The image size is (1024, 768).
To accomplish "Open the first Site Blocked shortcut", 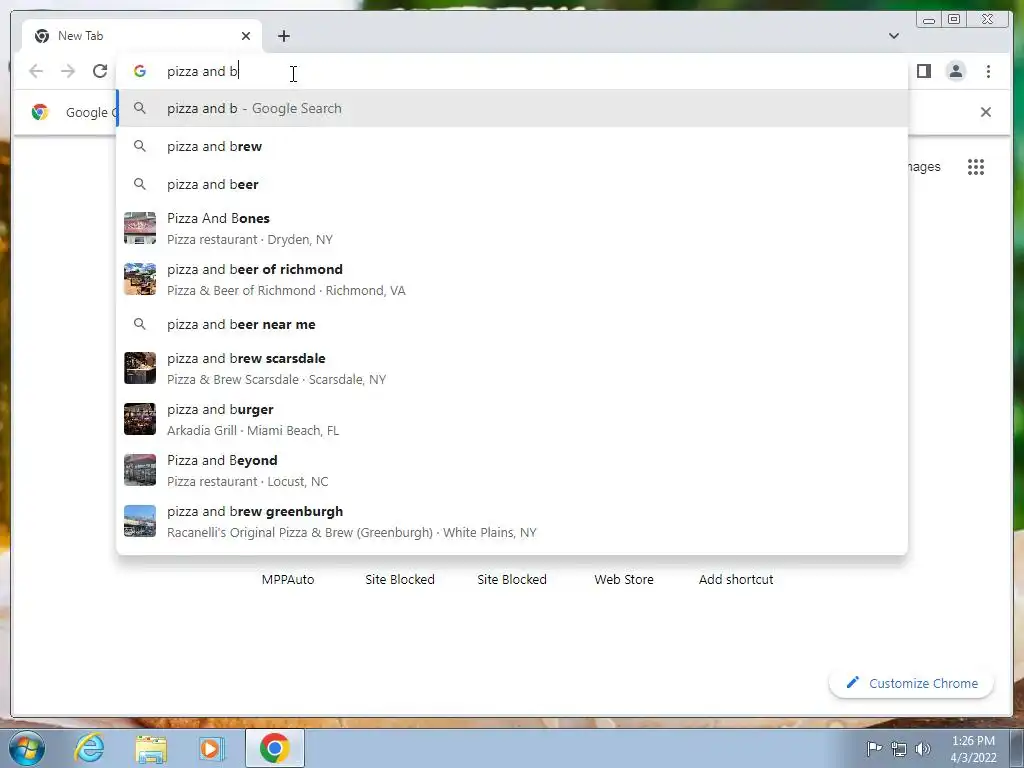I will click(400, 579).
